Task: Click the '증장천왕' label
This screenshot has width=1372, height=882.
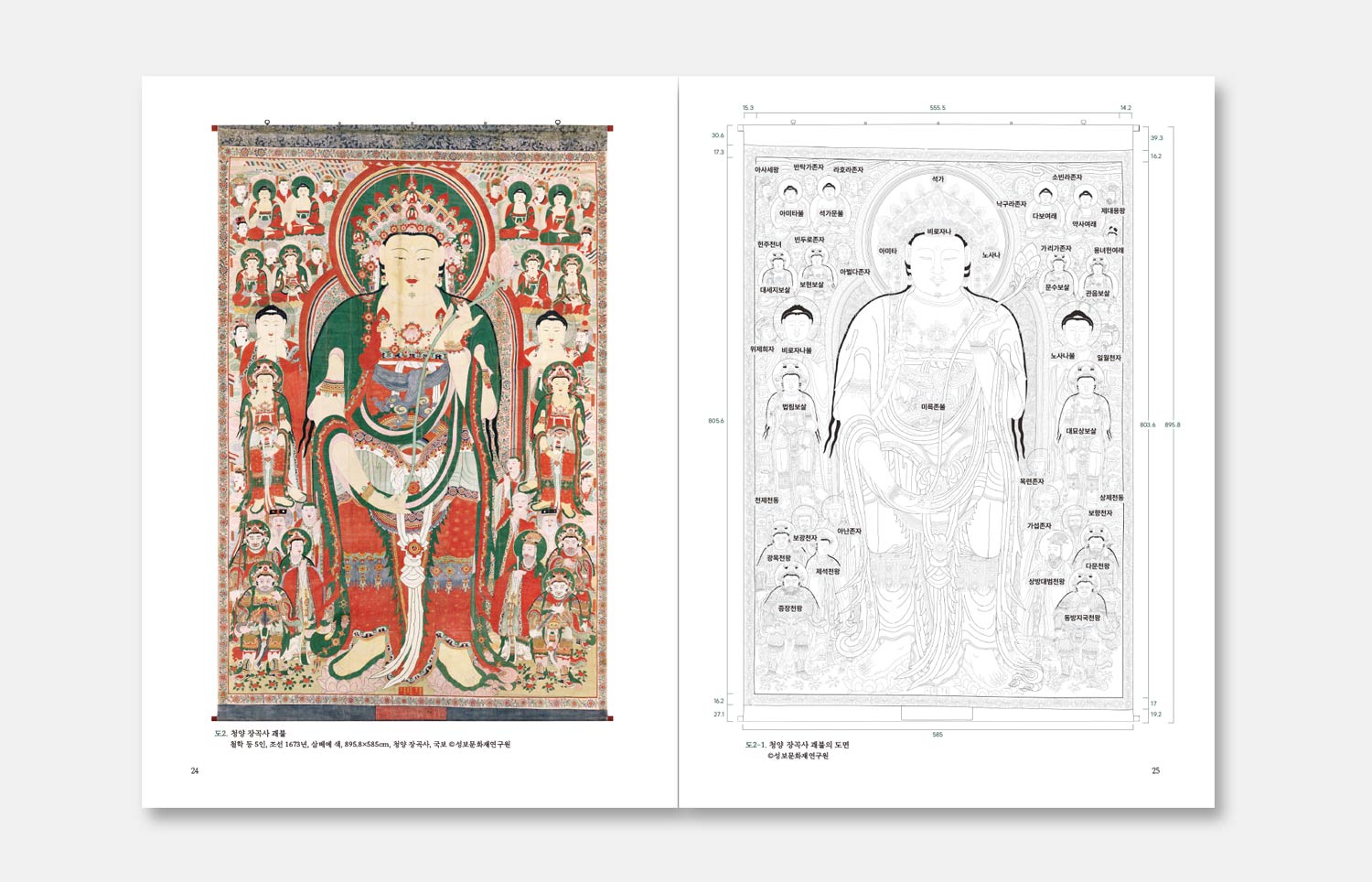Action: coord(789,608)
